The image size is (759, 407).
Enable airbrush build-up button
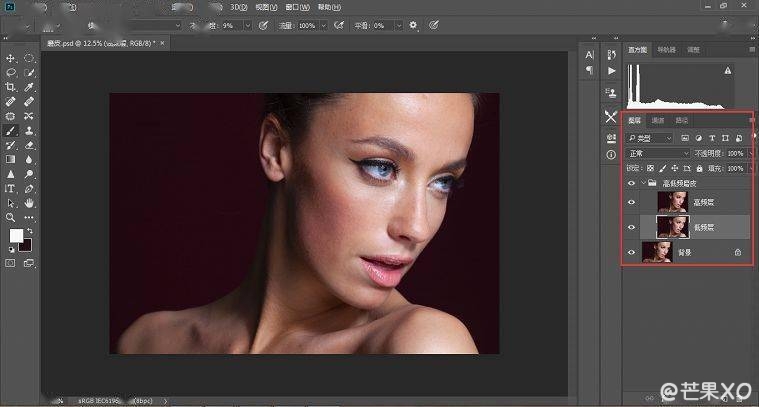click(x=339, y=25)
